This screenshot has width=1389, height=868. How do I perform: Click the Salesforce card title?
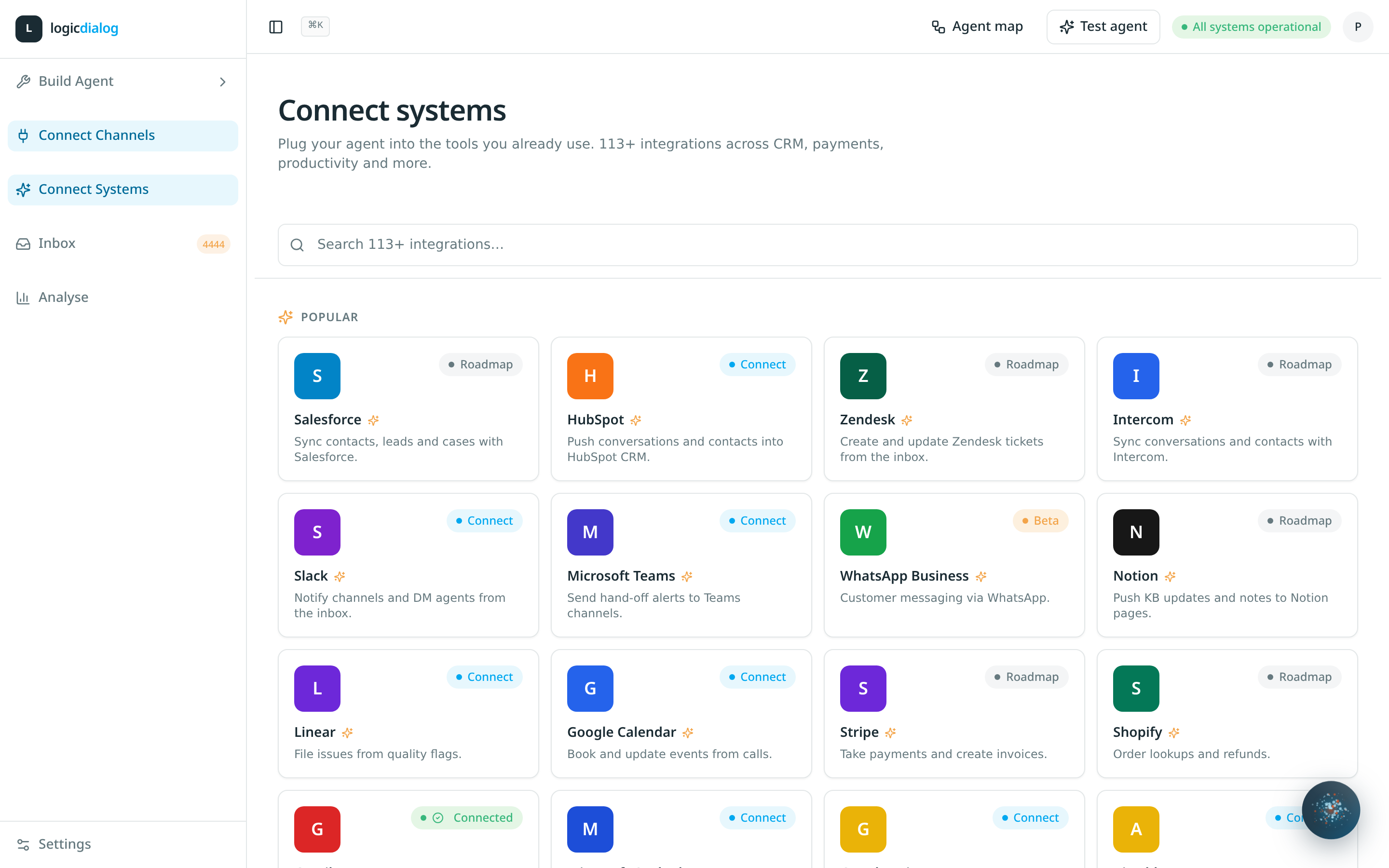pos(327,420)
